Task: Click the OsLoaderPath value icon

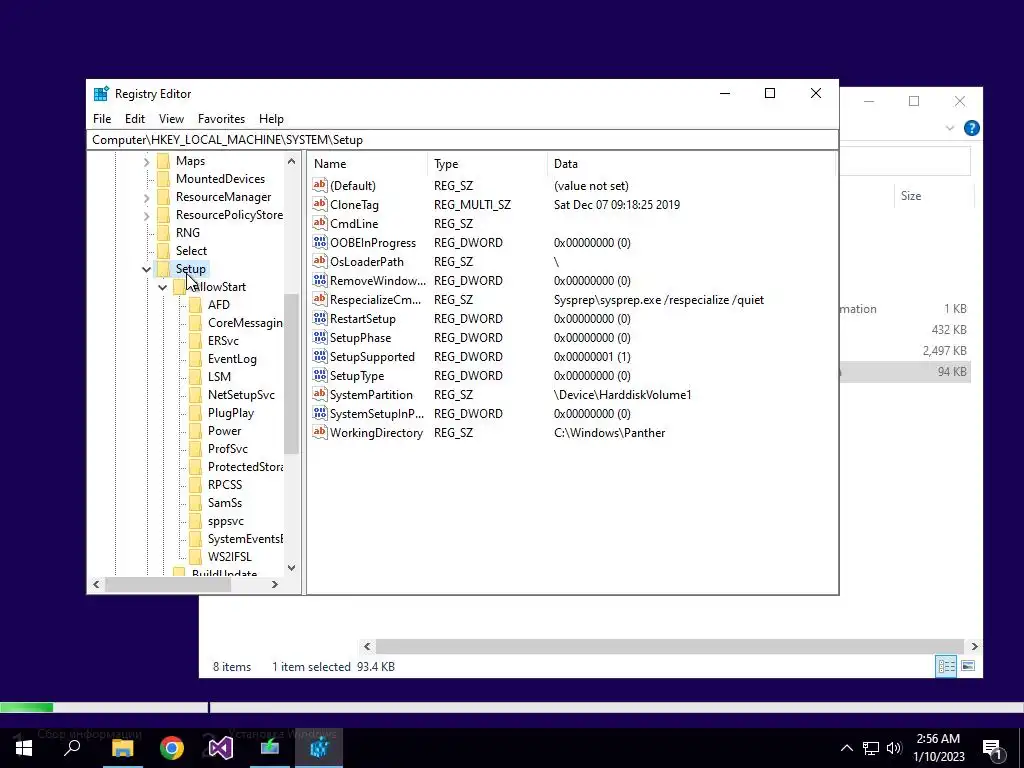Action: coord(319,261)
